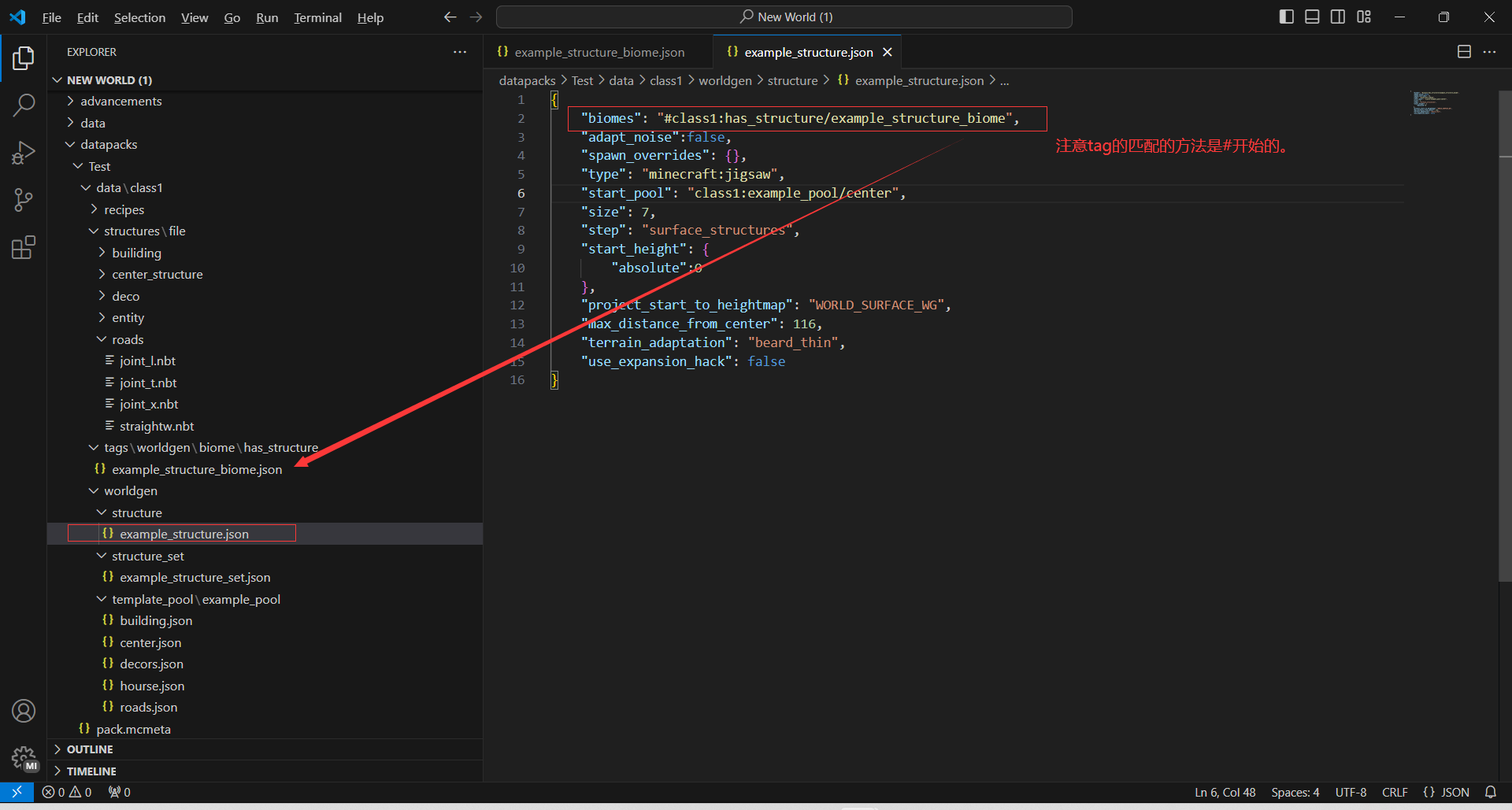Click the editor minimap preview
The height and width of the screenshot is (810, 1512).
pos(1436,103)
